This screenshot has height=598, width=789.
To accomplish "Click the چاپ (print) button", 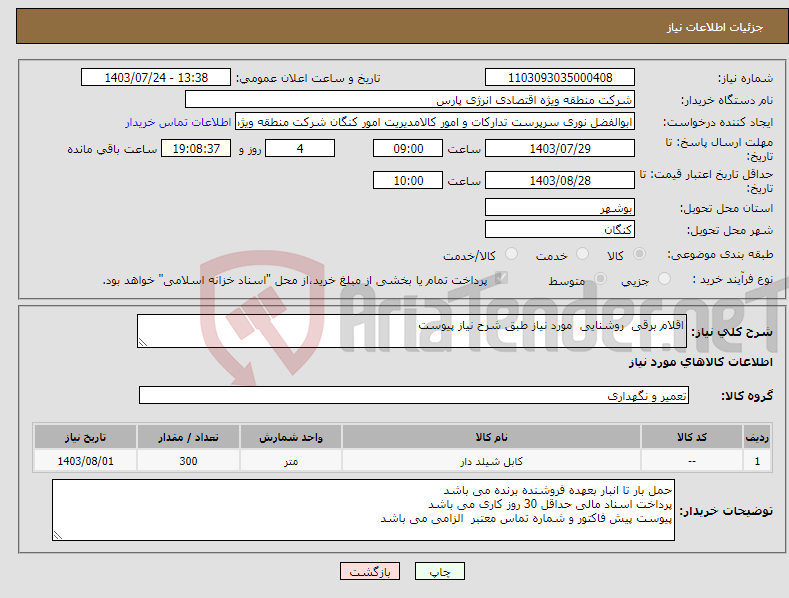I will pos(439,571).
